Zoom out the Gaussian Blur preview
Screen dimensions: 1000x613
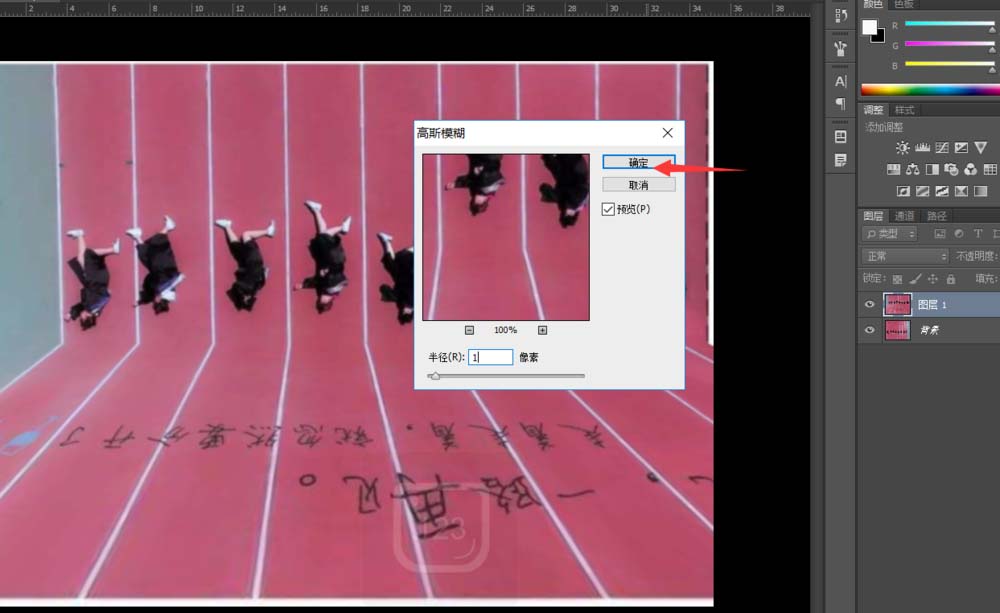pos(469,330)
